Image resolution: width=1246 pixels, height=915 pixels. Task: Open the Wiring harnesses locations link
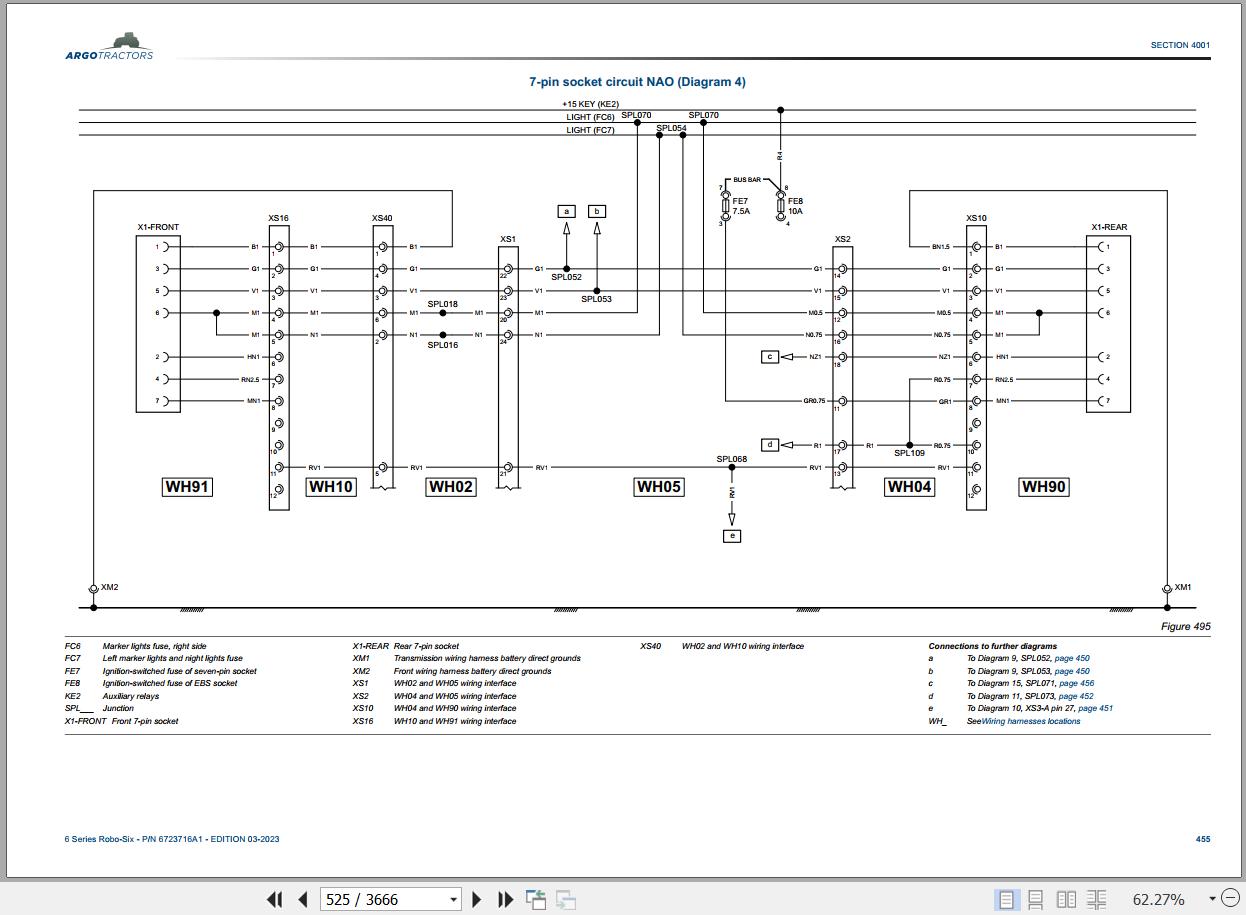click(1030, 721)
